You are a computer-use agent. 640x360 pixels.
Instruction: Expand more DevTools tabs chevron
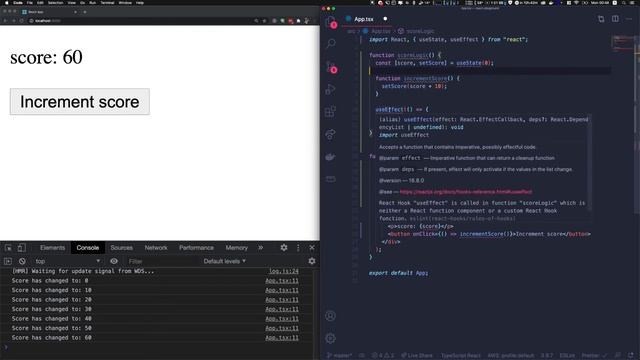[260, 247]
